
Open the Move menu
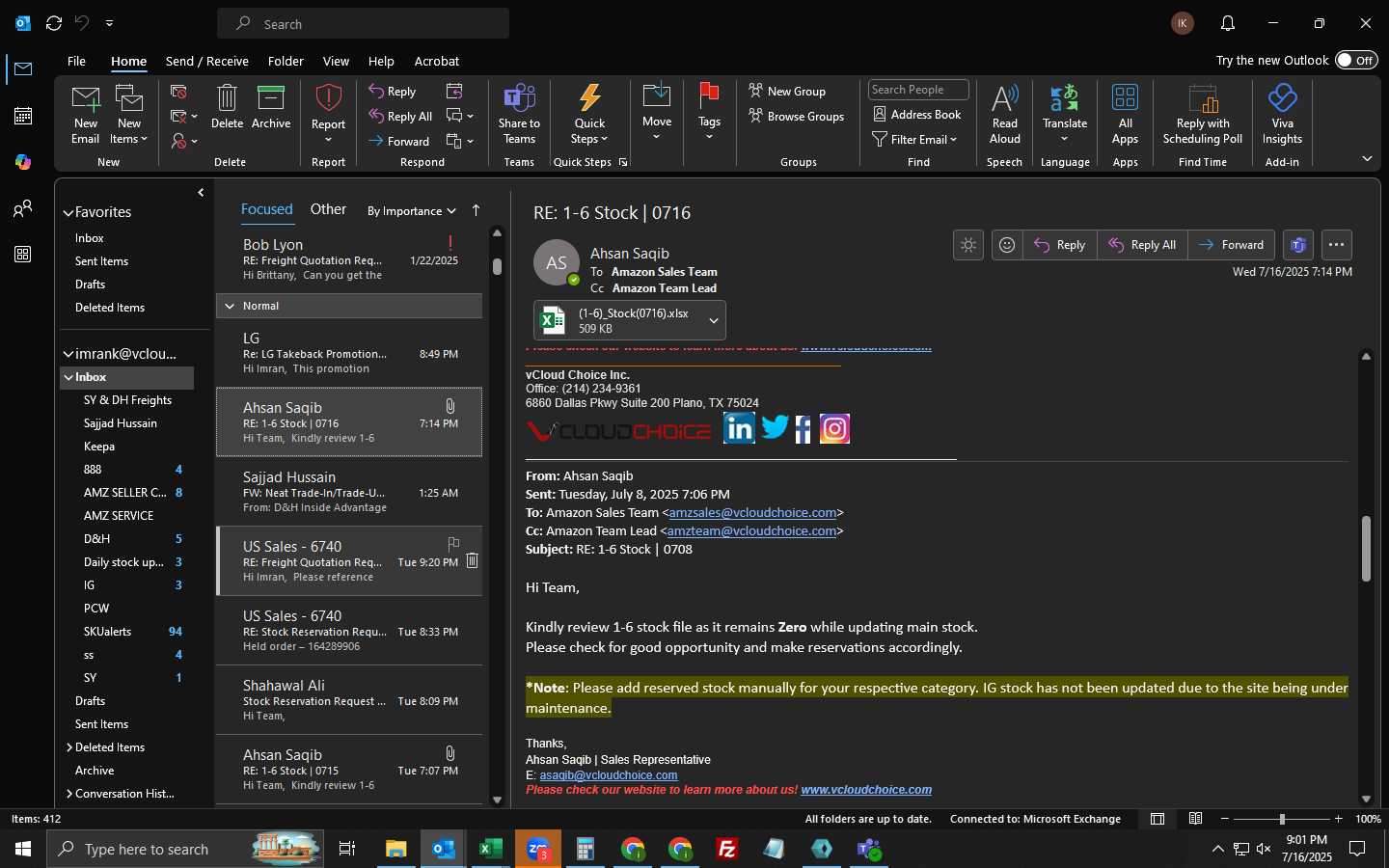(657, 113)
